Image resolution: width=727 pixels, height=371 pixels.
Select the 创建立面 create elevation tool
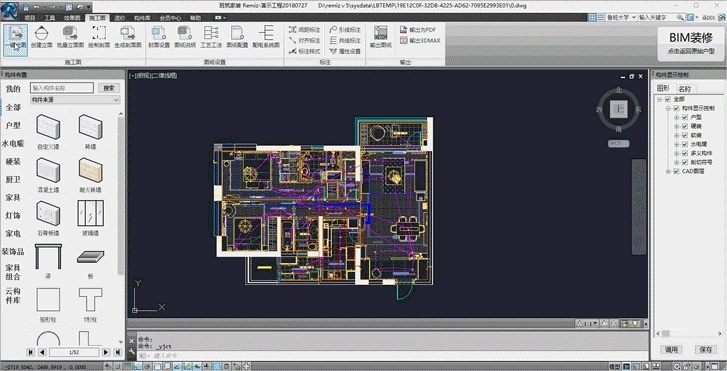point(41,37)
